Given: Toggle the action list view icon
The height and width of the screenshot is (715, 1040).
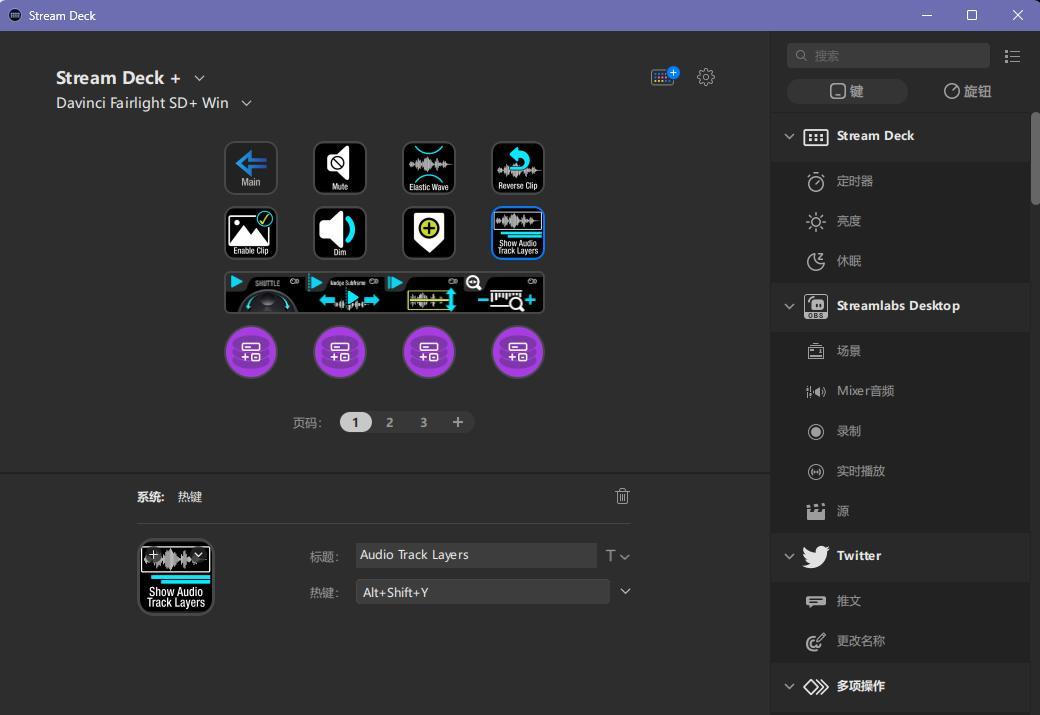Looking at the screenshot, I should [x=1012, y=56].
